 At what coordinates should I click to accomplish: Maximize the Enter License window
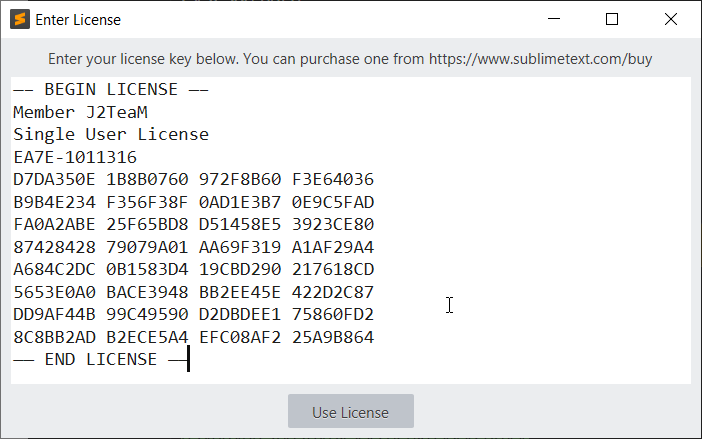(x=612, y=19)
